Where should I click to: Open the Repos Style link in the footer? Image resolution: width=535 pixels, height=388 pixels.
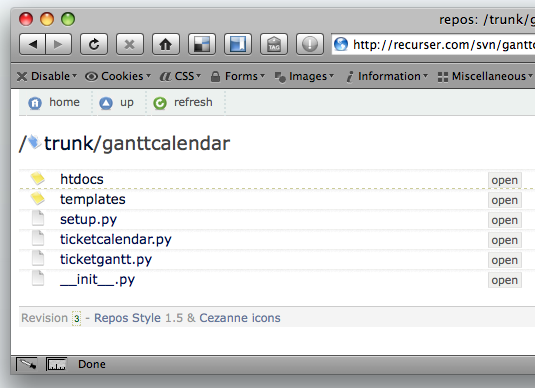pos(127,318)
